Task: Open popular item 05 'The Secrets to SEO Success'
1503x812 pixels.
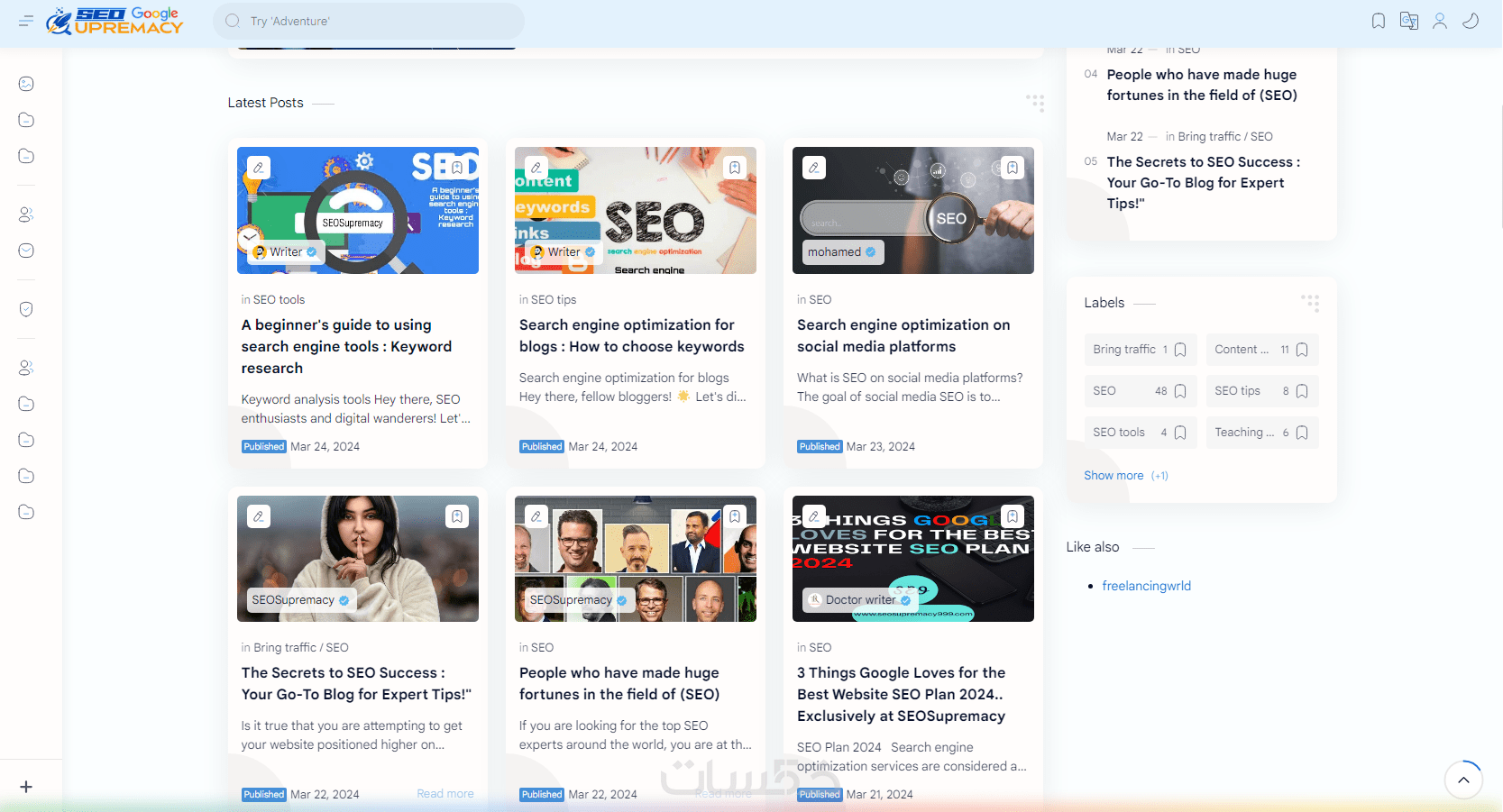Action: pos(1204,183)
